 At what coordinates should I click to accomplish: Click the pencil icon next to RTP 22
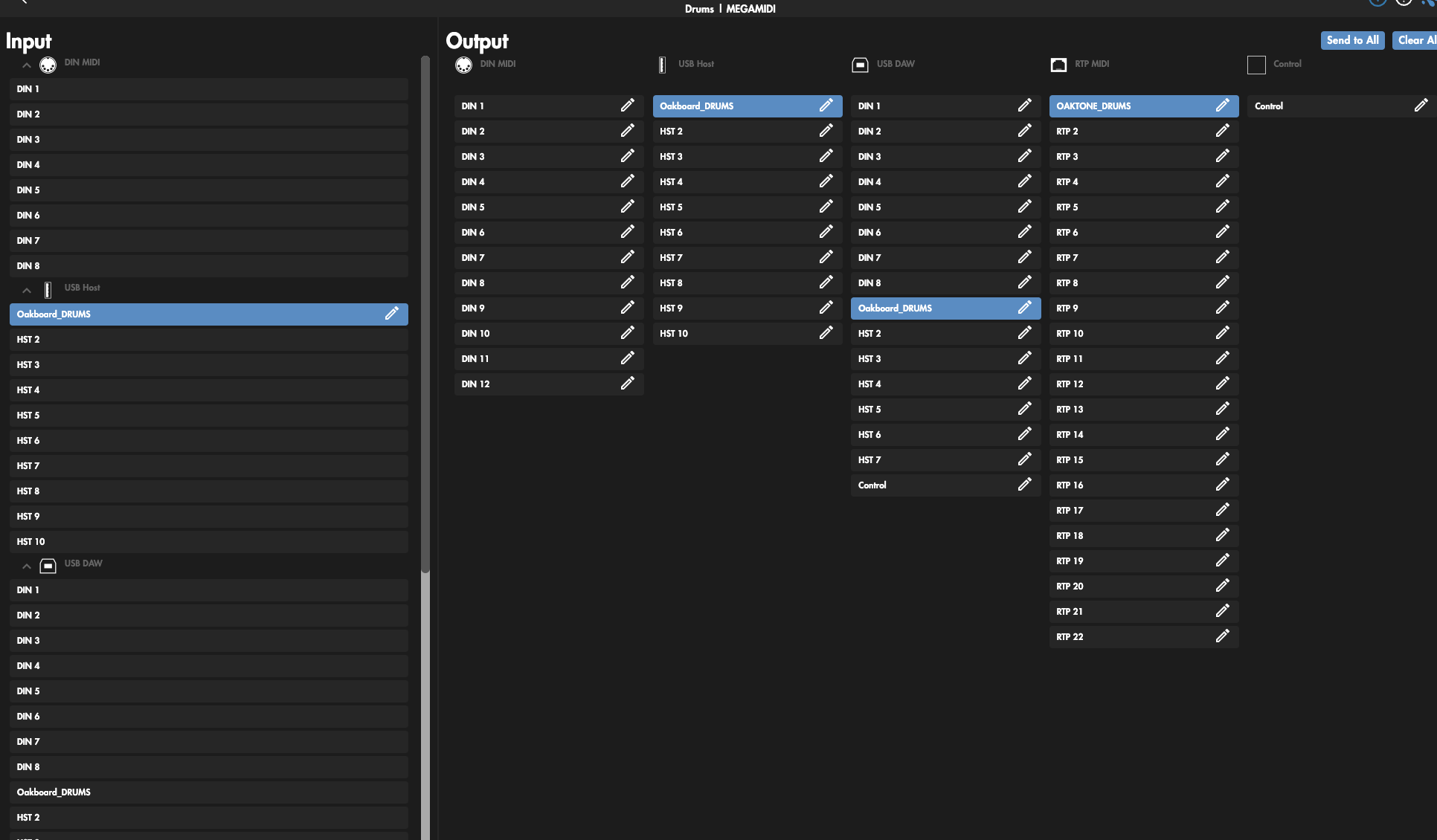click(x=1222, y=636)
